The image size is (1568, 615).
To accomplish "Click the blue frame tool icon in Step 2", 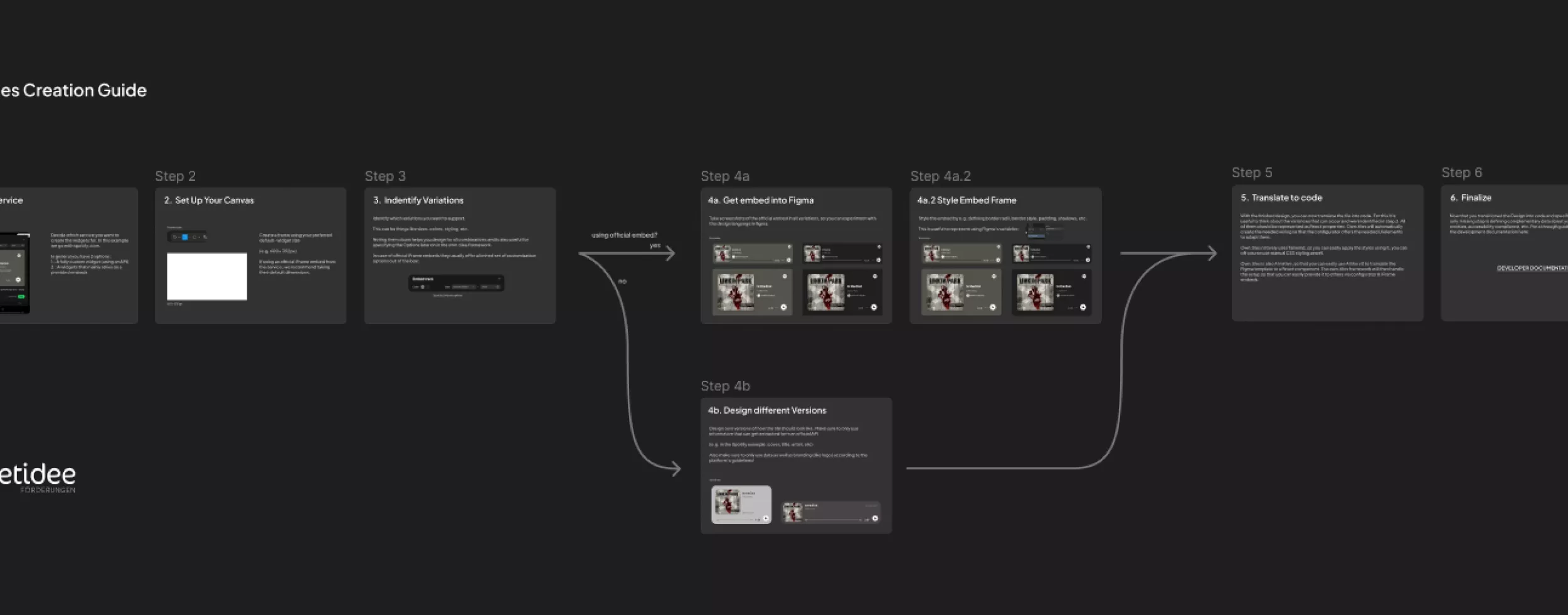I will point(185,237).
